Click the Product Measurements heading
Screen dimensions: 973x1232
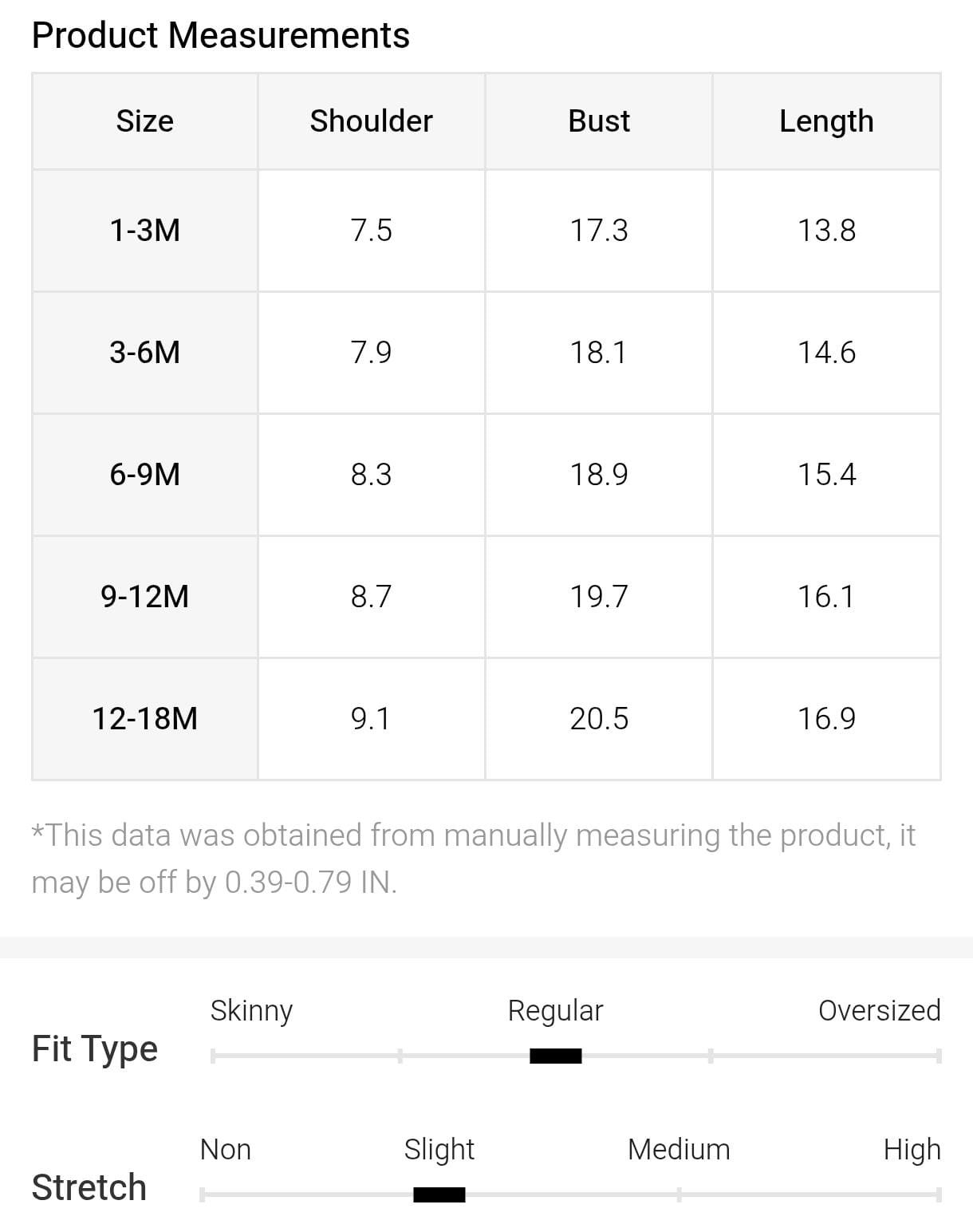(x=220, y=36)
